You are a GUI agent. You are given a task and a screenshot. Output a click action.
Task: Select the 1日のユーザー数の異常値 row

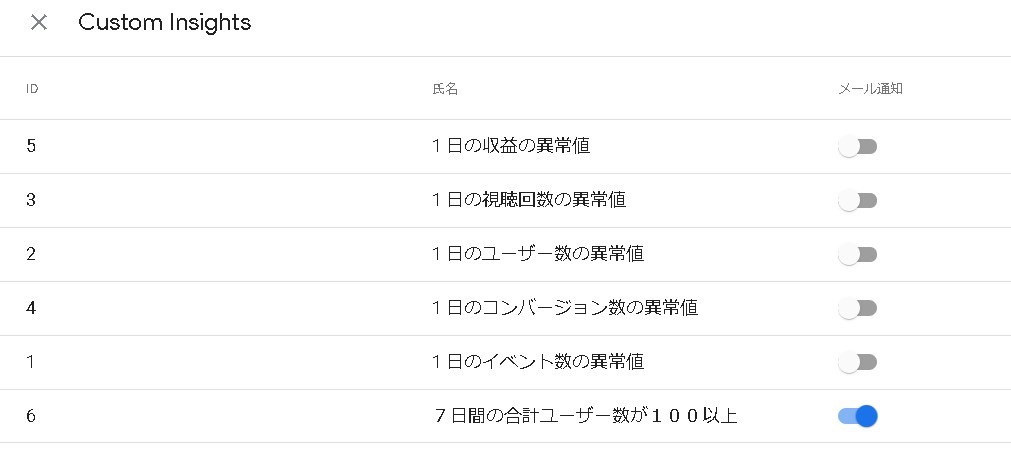click(x=538, y=254)
